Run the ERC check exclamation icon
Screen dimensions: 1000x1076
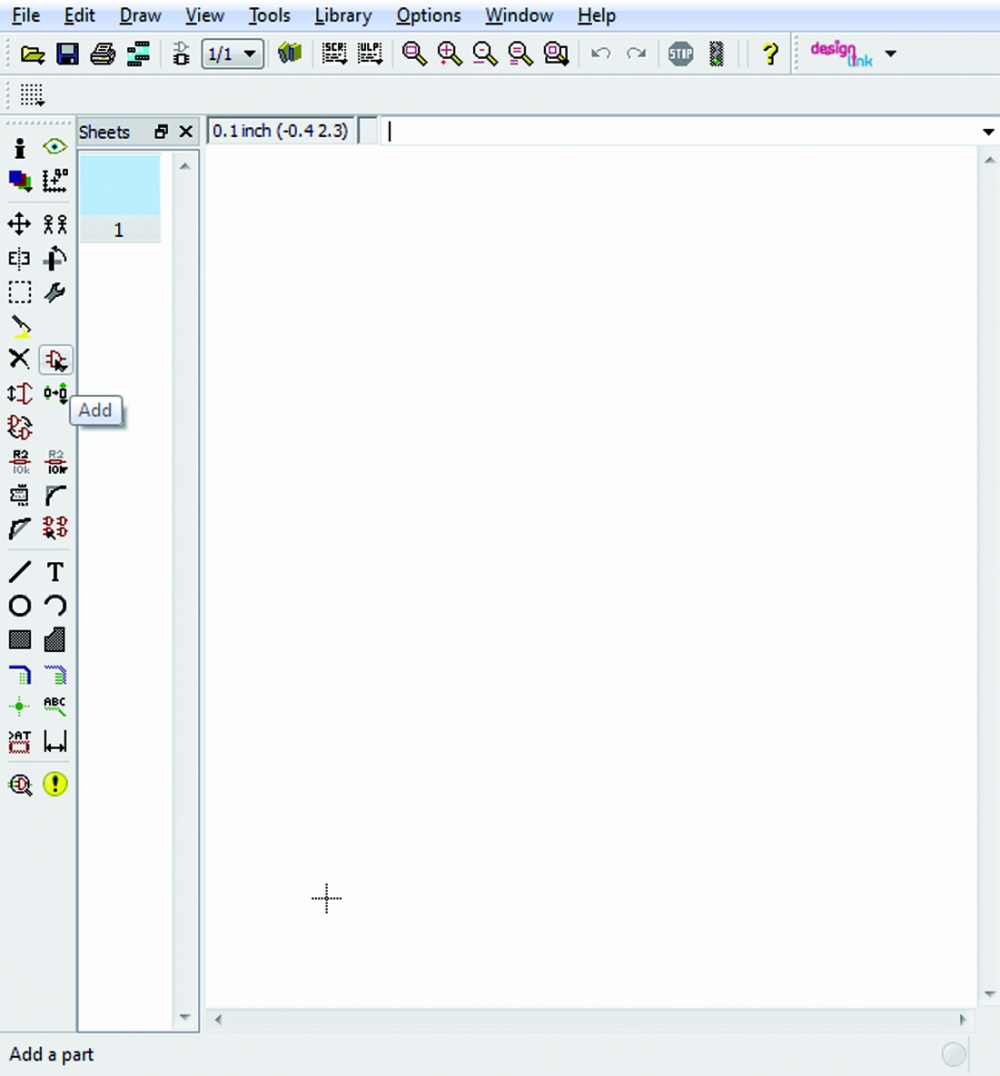[55, 785]
